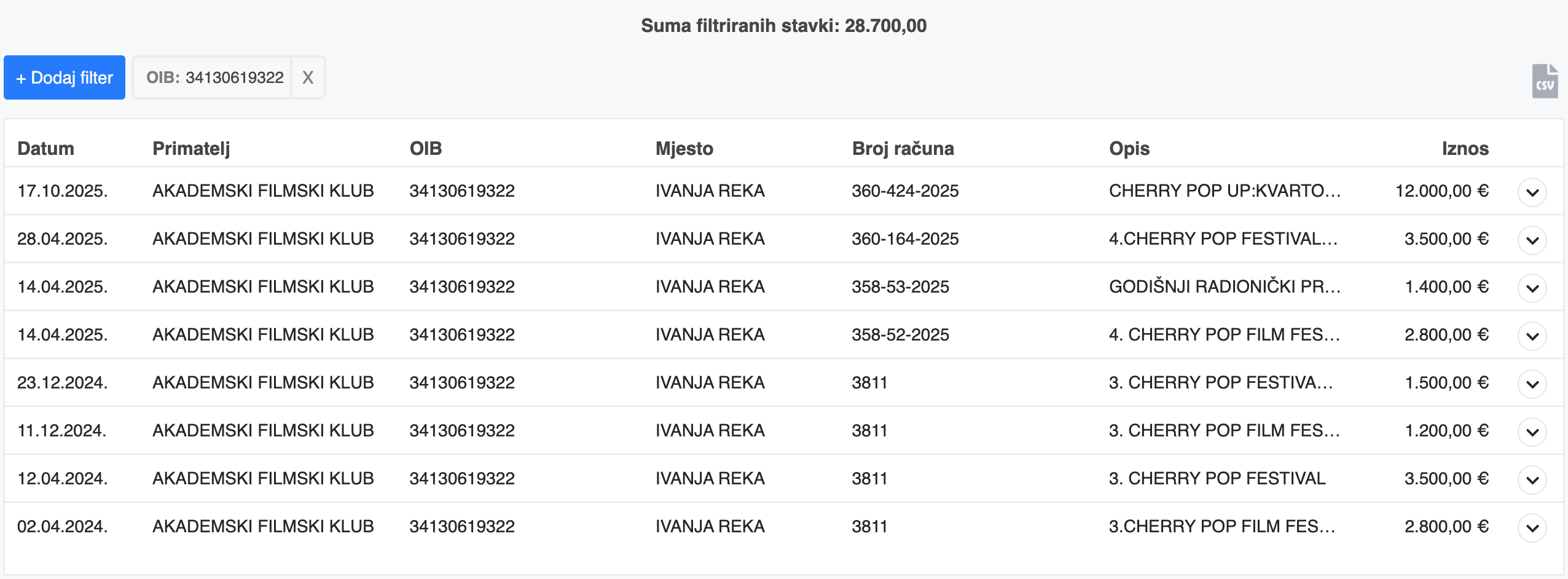Screen dimensions: 1568x579
Task: Expand the 358-53-2025 invoice row
Action: 1532,288
